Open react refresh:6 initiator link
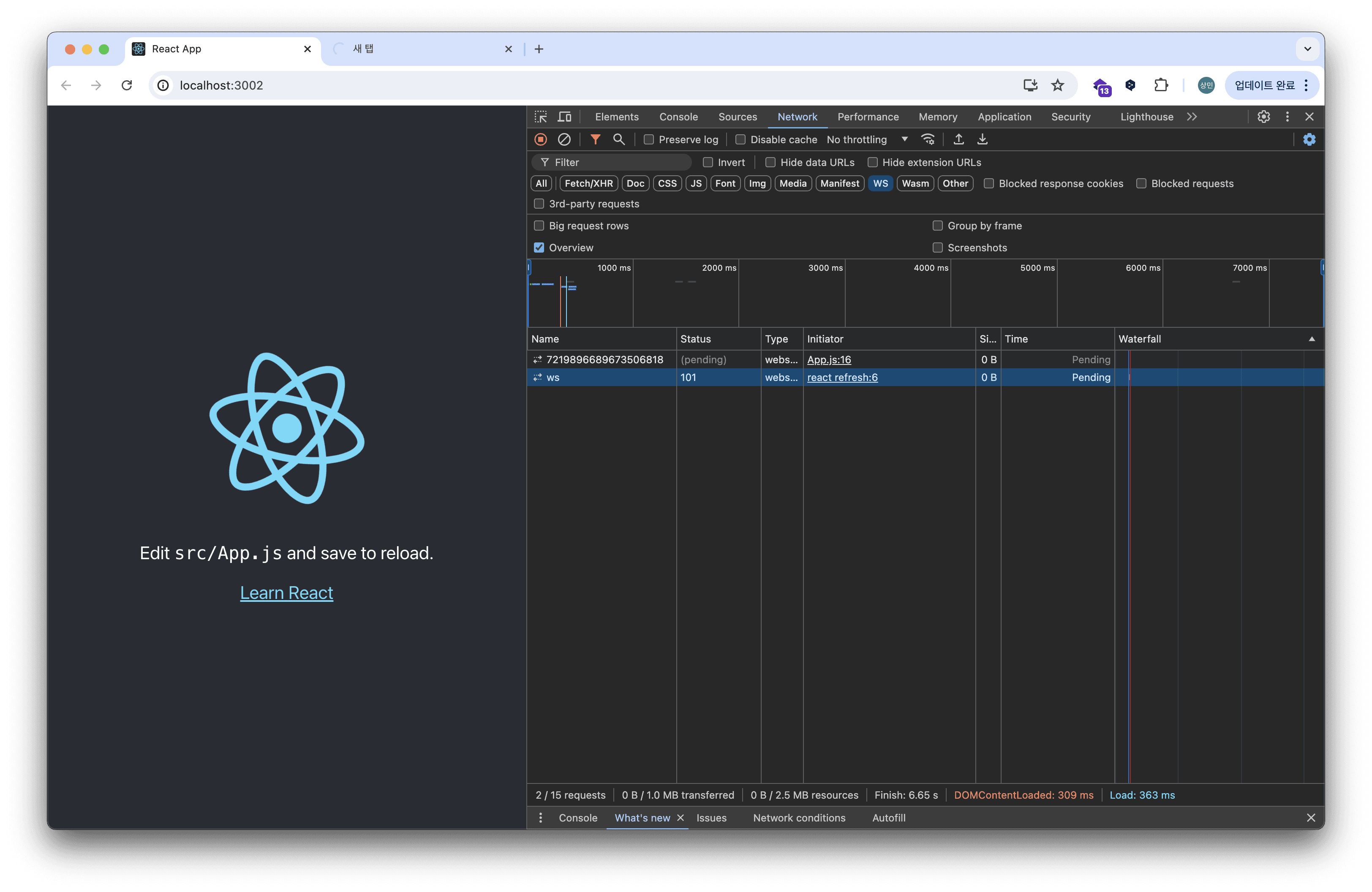Viewport: 1372px width, 892px height. coord(842,378)
